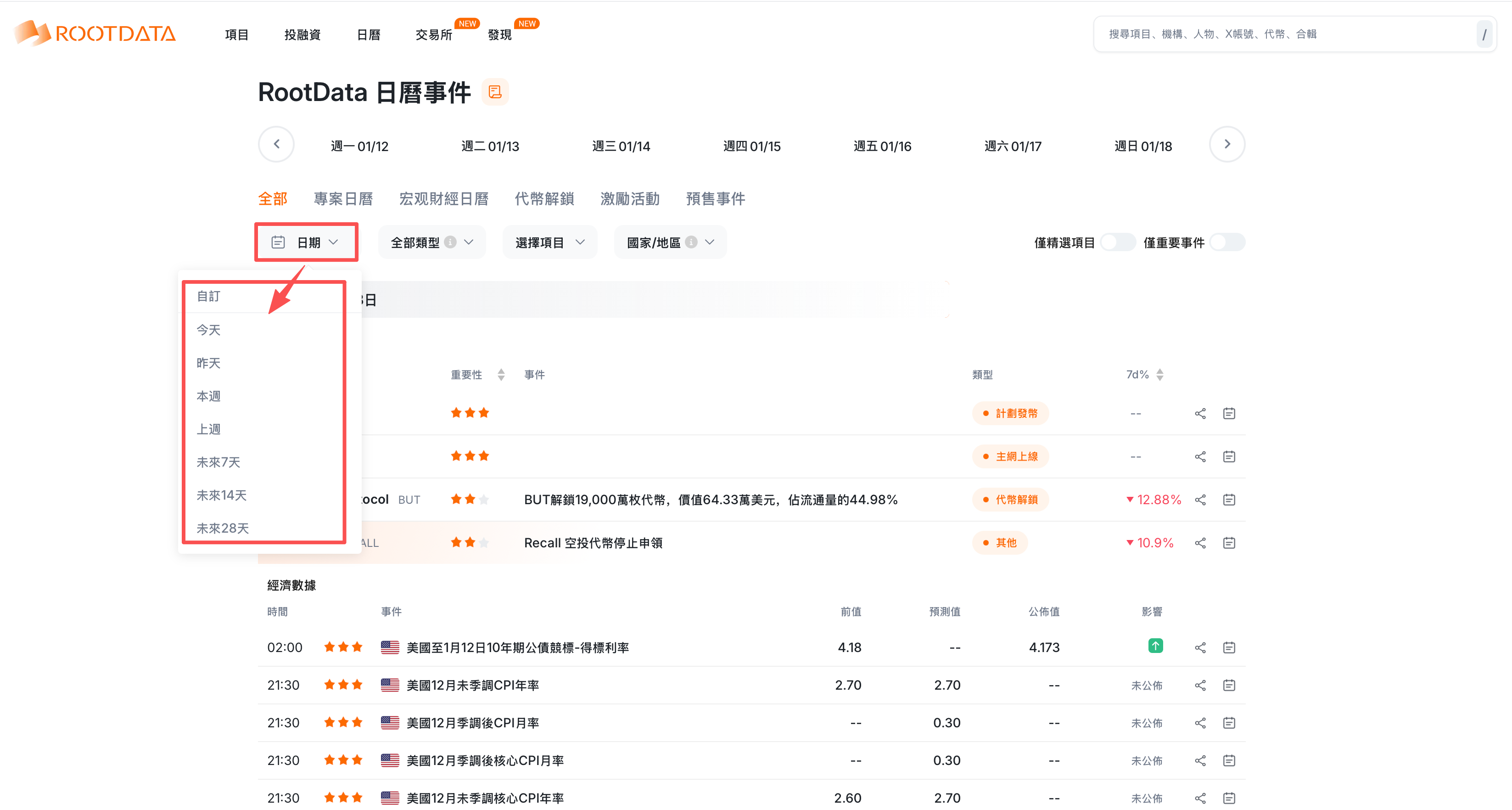Image resolution: width=1512 pixels, height=810 pixels.
Task: Select 未來7天 from the date menu
Action: pyautogui.click(x=218, y=462)
